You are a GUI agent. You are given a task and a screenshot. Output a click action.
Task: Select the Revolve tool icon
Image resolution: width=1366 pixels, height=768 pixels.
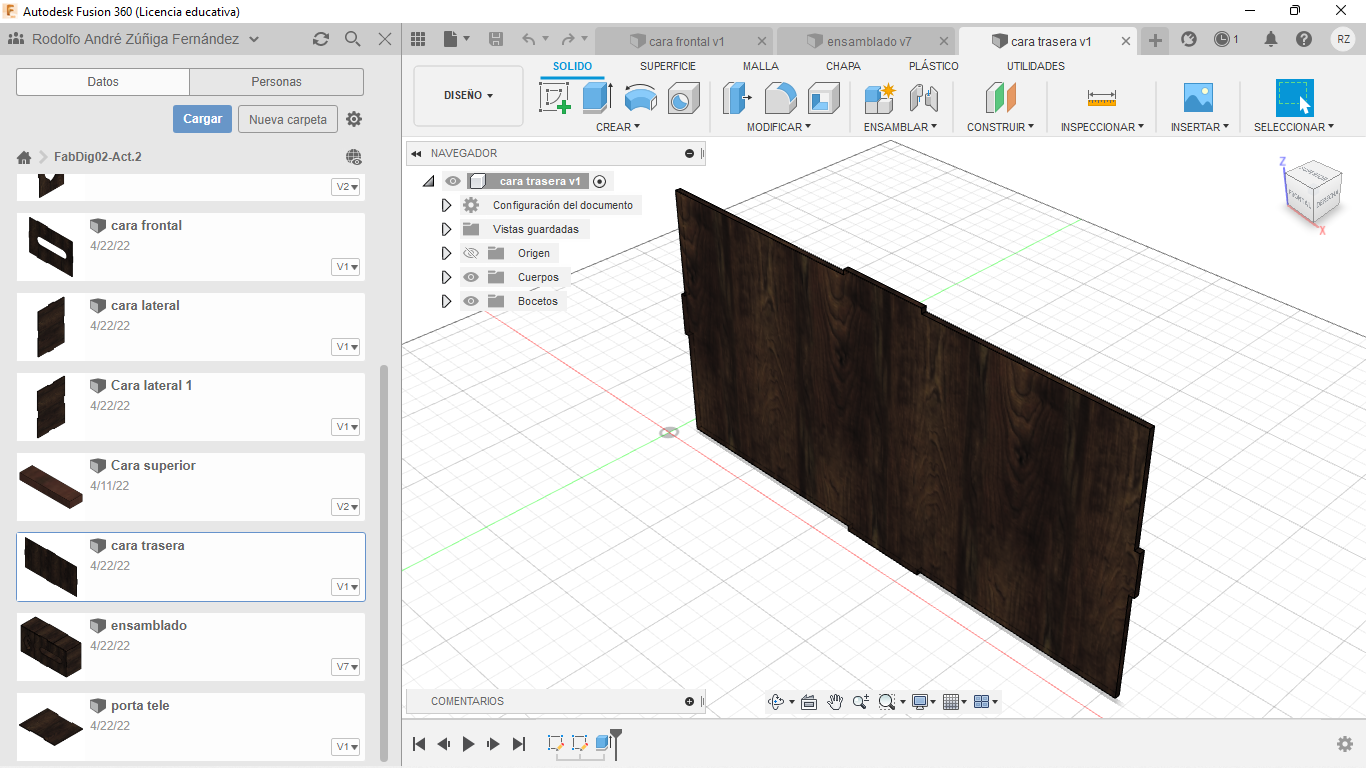(640, 98)
